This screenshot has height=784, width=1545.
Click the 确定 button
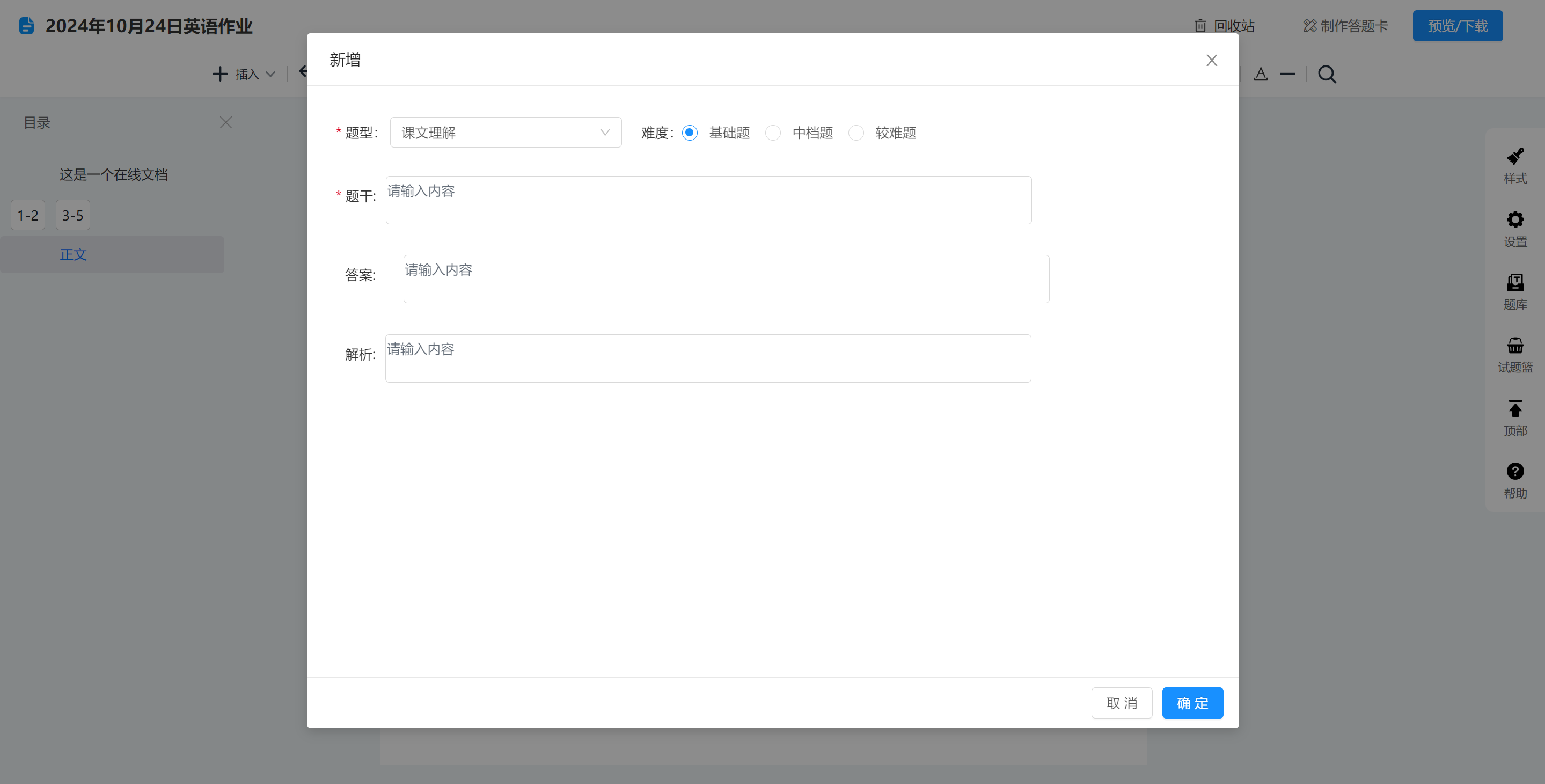pyautogui.click(x=1192, y=702)
